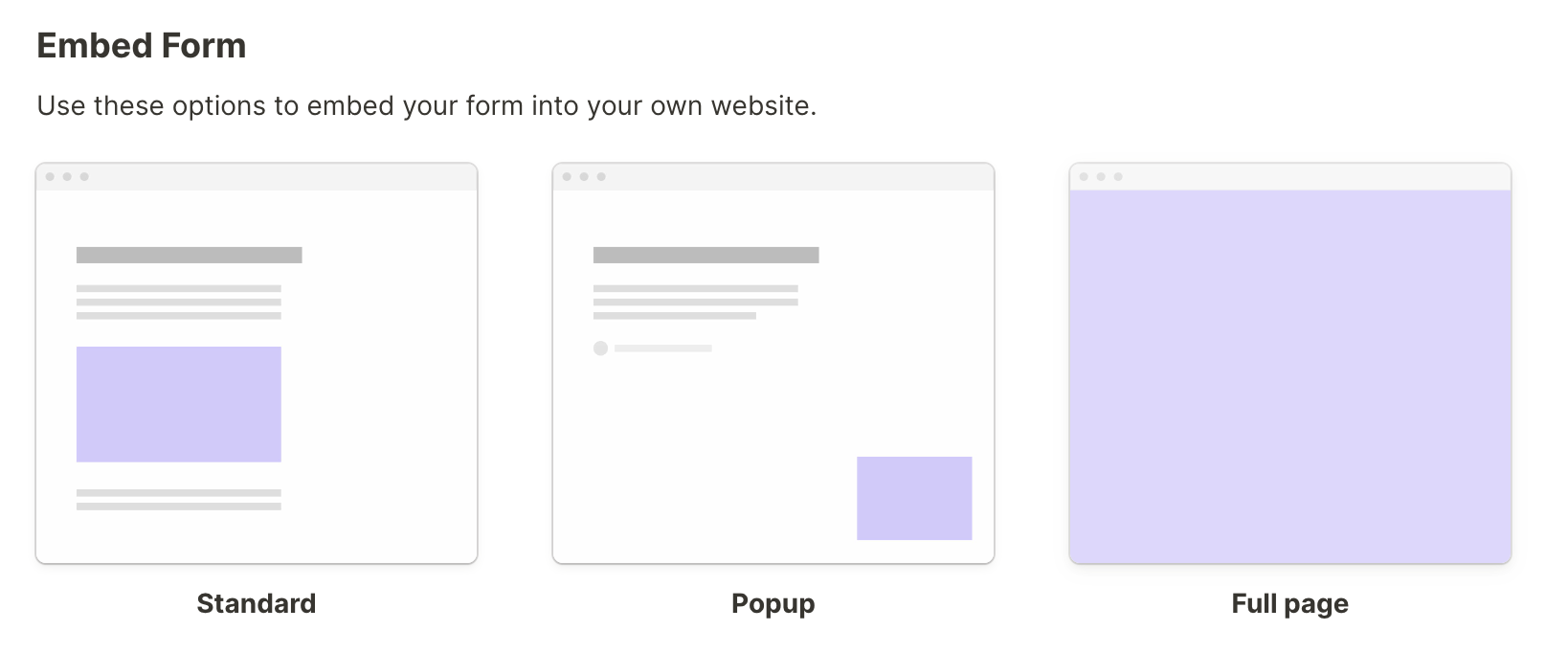This screenshot has width=1568, height=653.
Task: Click the small purple popup box in Popup preview
Action: point(914,498)
